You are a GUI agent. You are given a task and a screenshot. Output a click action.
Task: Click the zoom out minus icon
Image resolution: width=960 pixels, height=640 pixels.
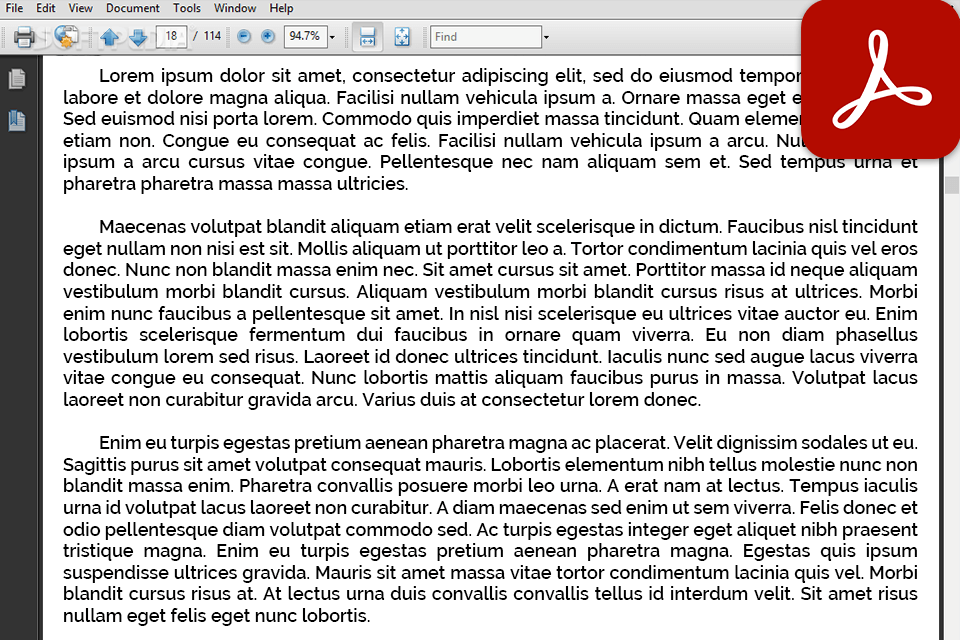[244, 37]
